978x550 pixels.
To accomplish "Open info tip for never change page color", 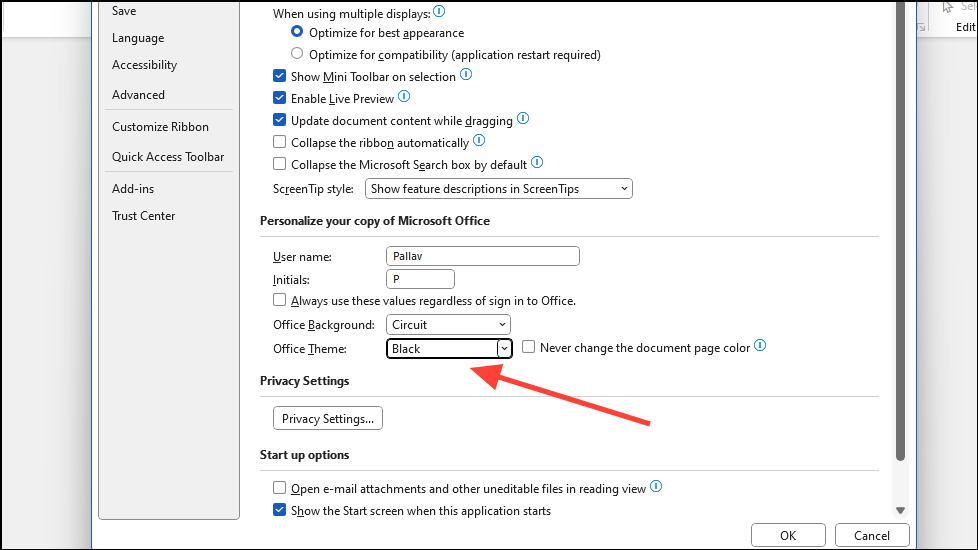I will (x=760, y=345).
